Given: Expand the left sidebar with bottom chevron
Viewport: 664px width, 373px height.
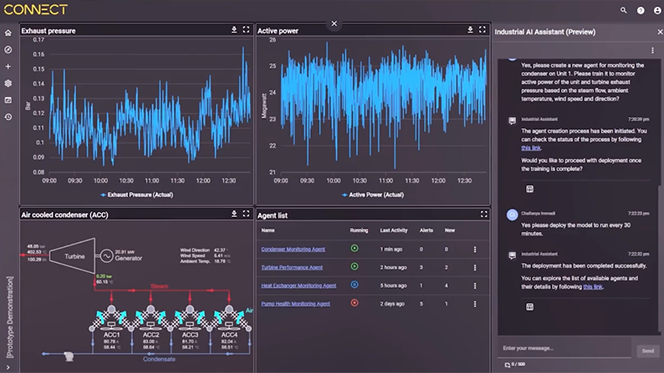Looking at the screenshot, I should [x=8, y=367].
